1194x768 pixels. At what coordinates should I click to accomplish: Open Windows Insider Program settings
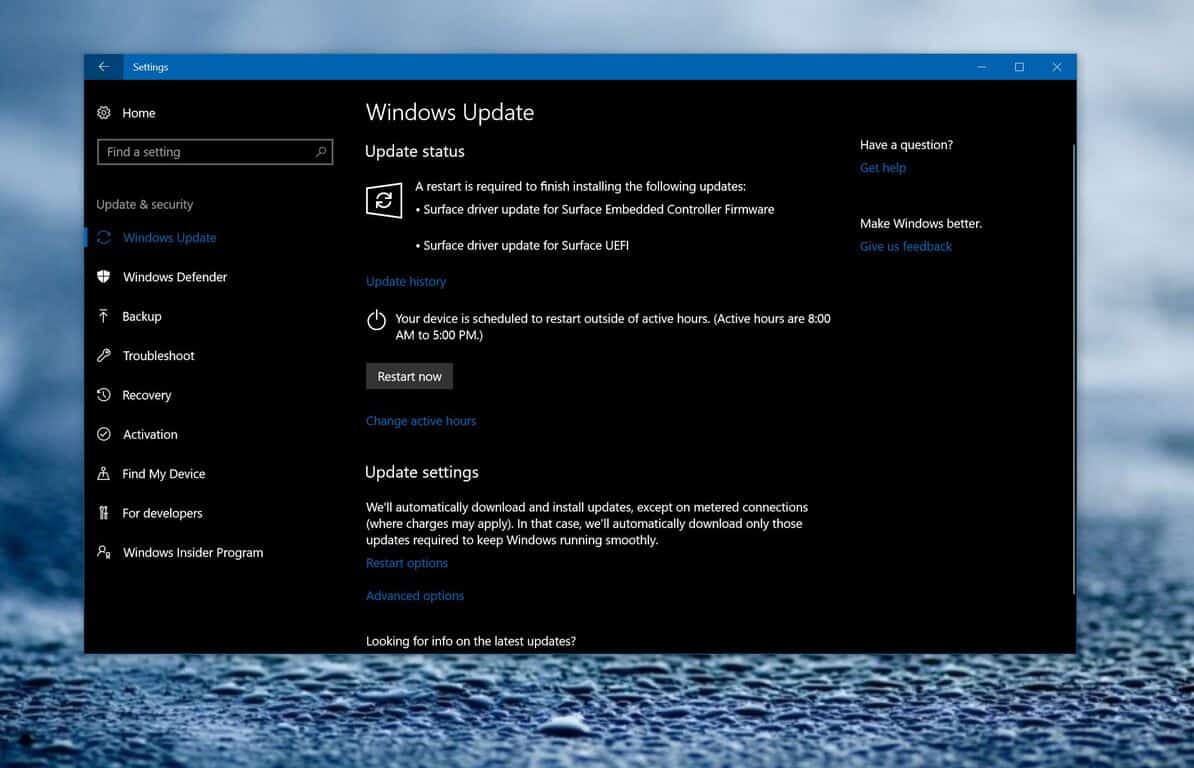coord(193,553)
